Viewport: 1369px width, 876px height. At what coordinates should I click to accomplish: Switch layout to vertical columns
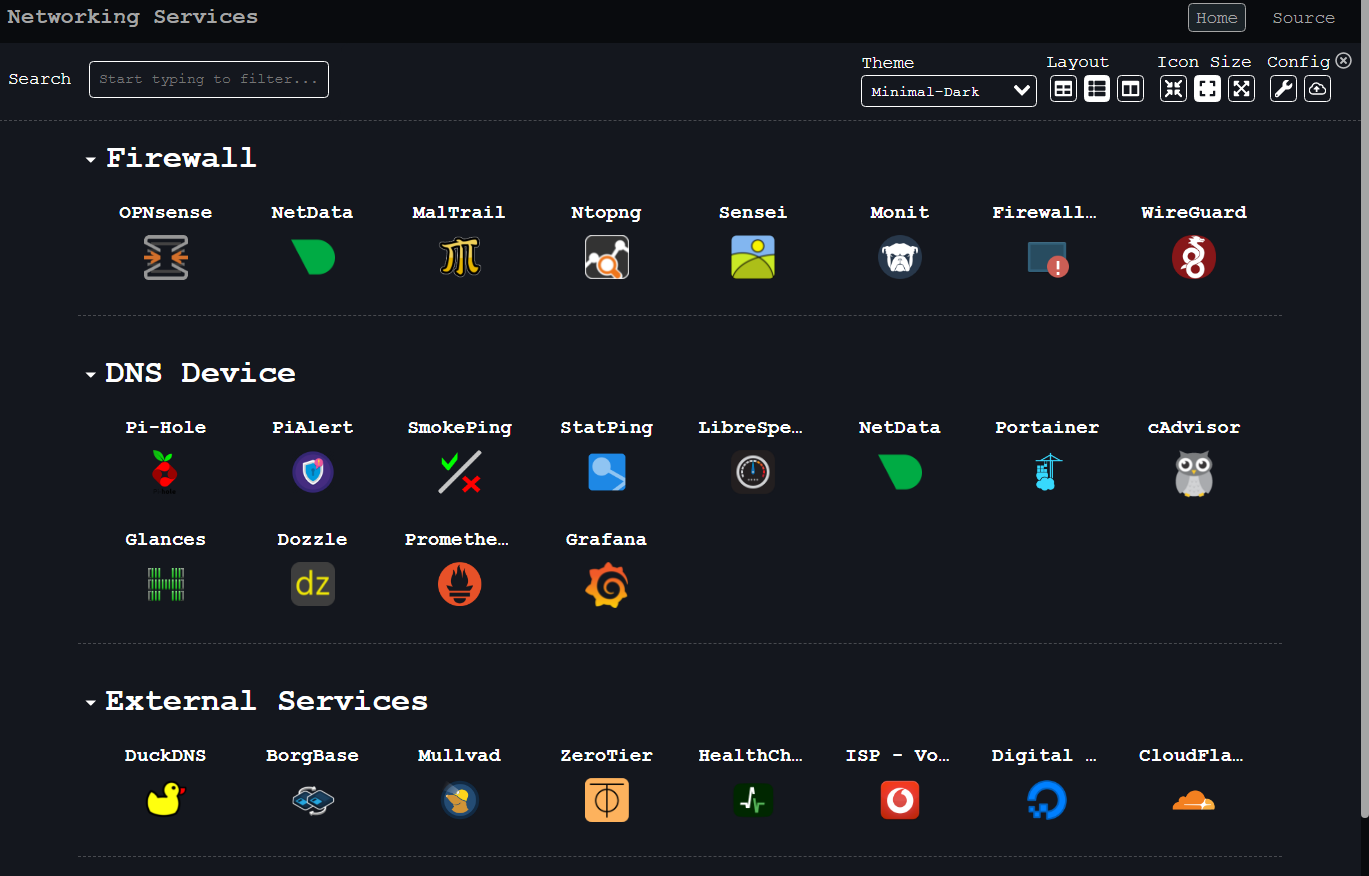(1130, 88)
